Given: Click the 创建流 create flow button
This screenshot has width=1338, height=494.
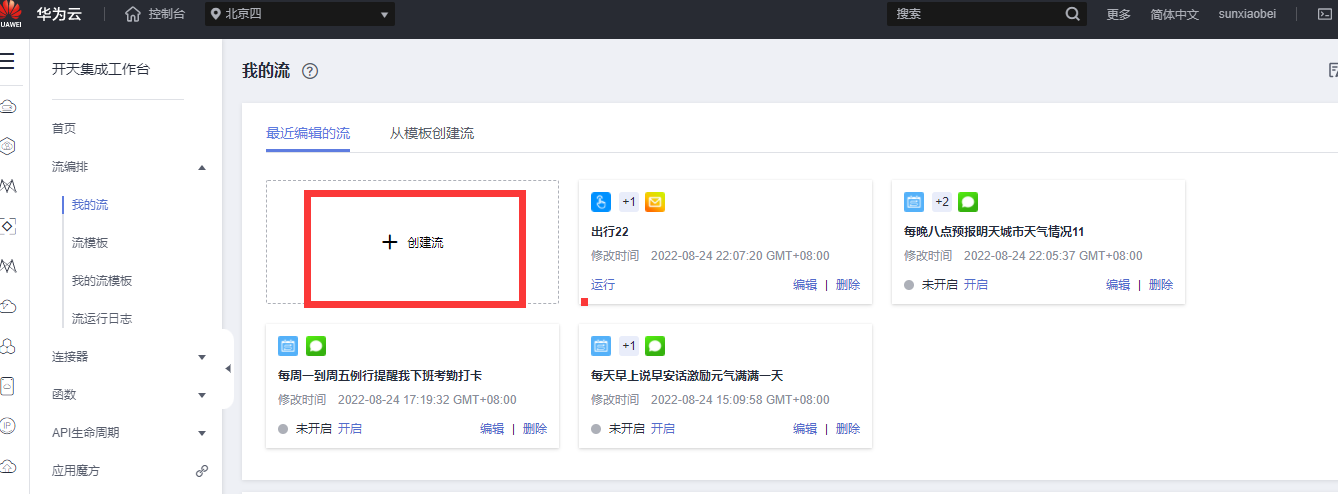Looking at the screenshot, I should 413,242.
